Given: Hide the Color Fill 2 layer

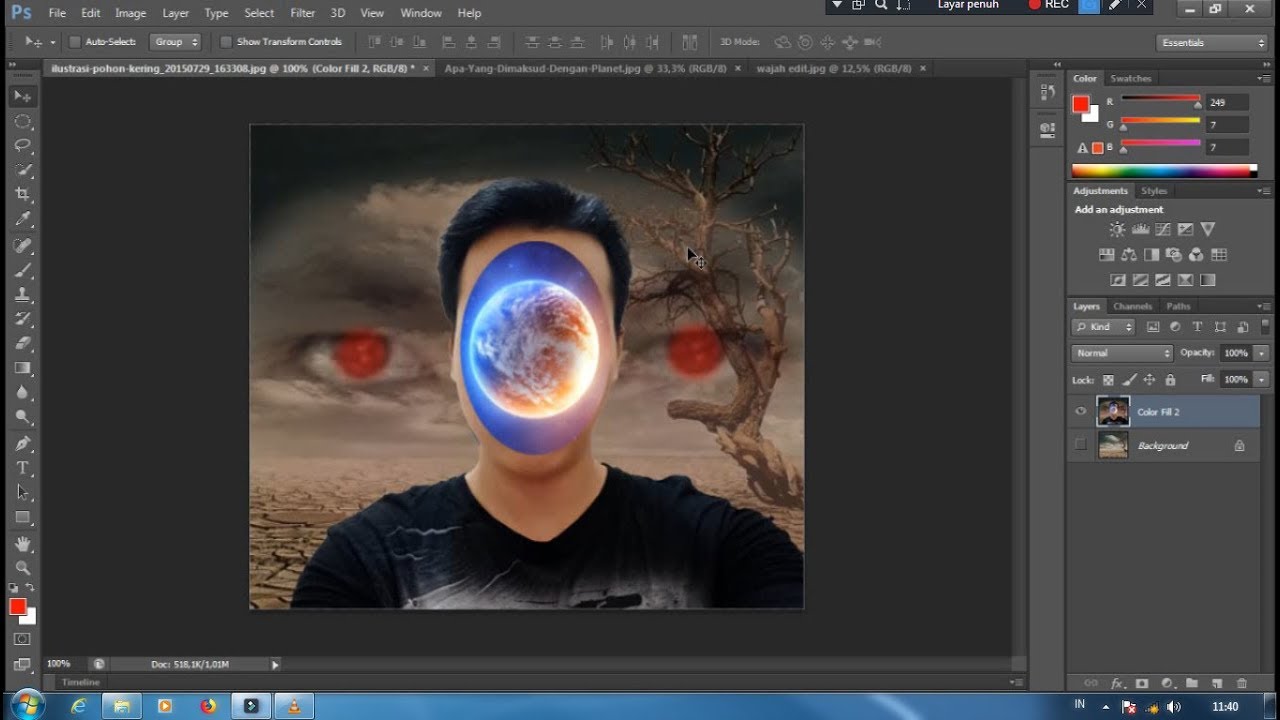Looking at the screenshot, I should tap(1080, 411).
